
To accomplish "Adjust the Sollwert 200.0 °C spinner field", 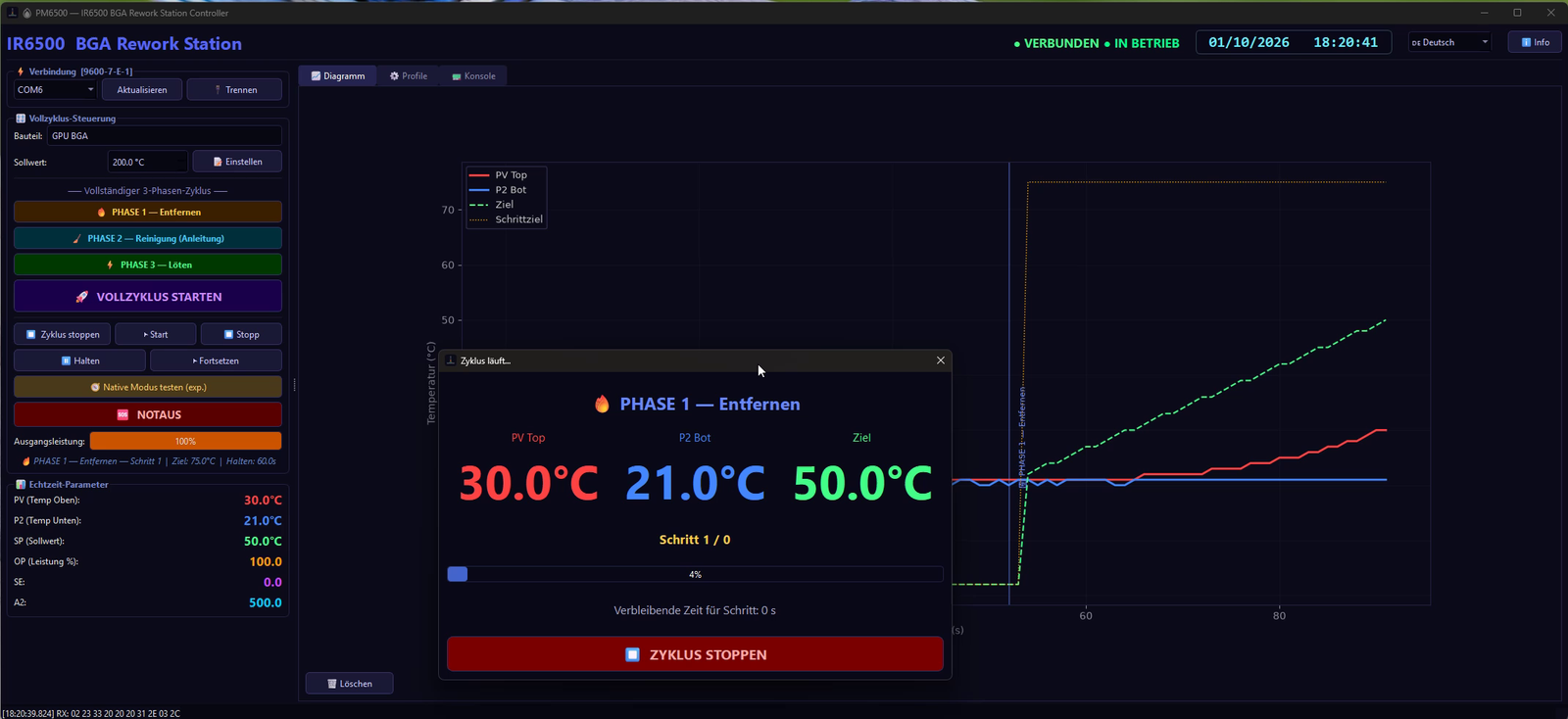I will [147, 162].
